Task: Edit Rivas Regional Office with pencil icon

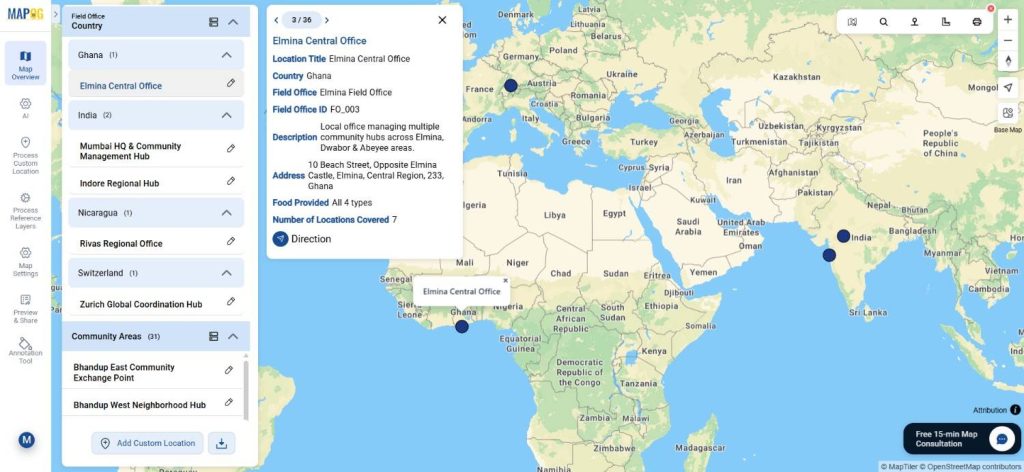Action: click(x=231, y=241)
